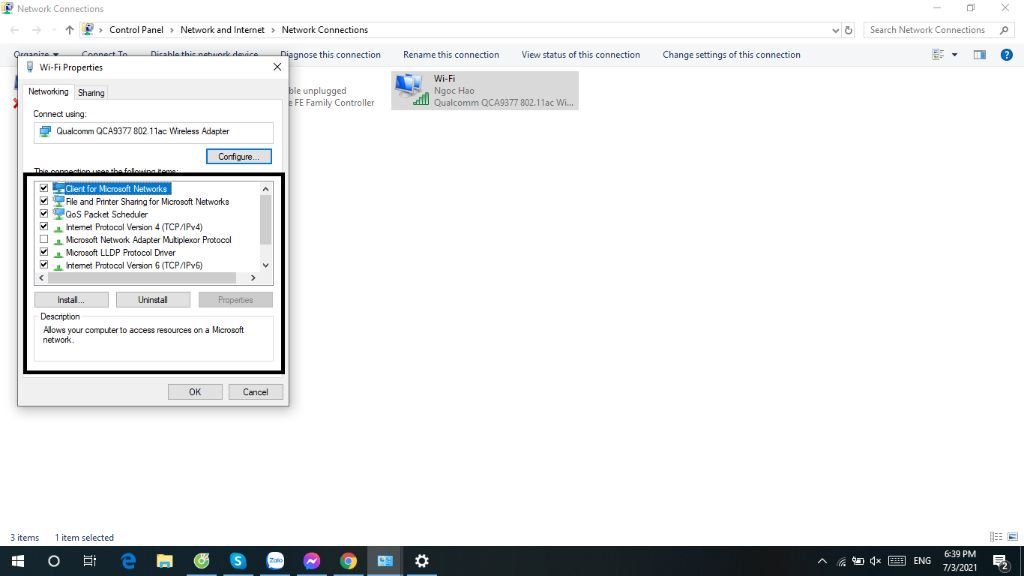Select Microsoft LLDP Protocol Driver item text

[x=120, y=253]
